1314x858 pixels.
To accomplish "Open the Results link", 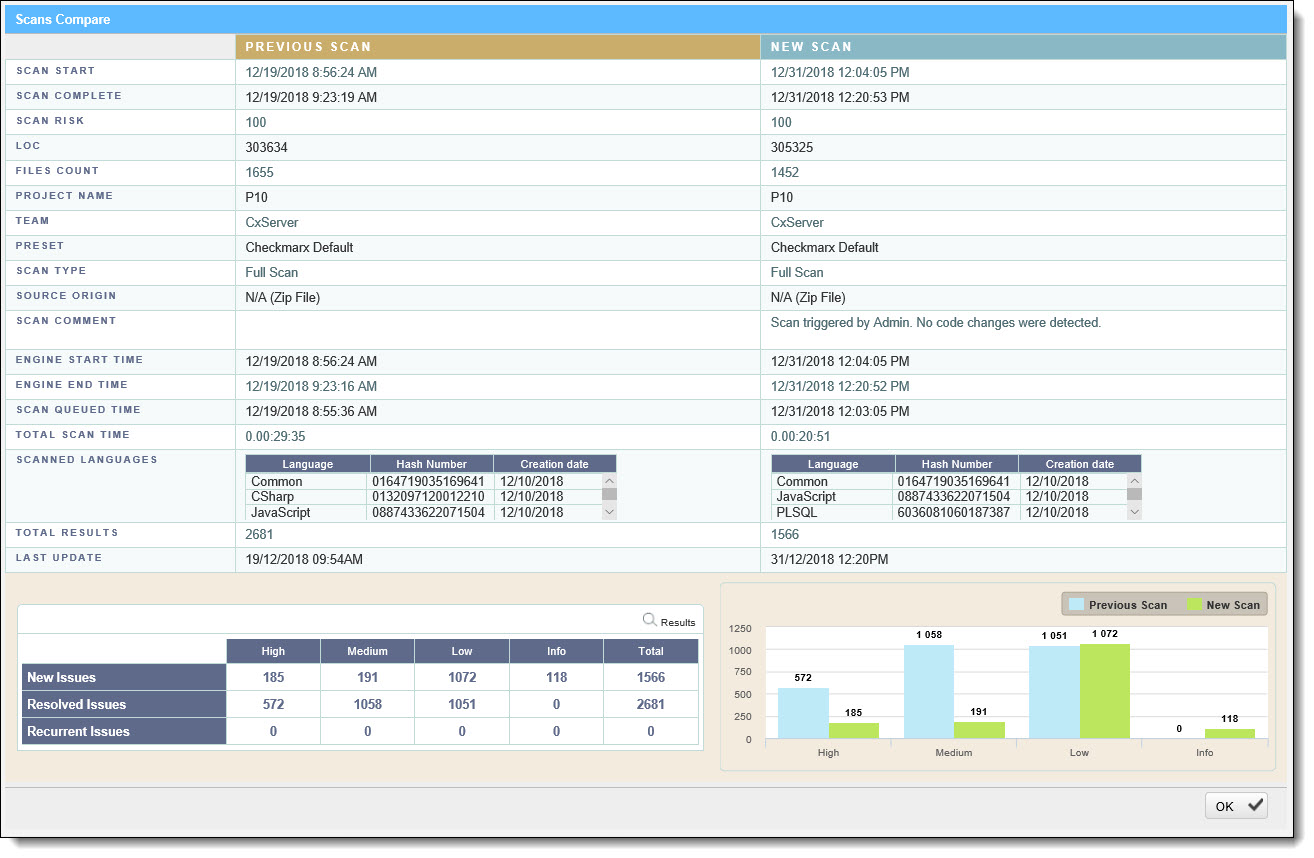I will 678,623.
